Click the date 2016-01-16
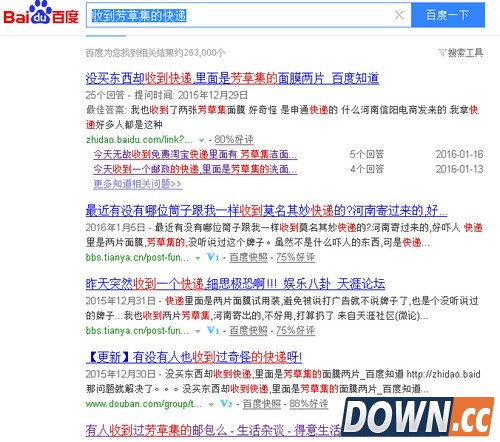500x442 pixels. pyautogui.click(x=459, y=154)
